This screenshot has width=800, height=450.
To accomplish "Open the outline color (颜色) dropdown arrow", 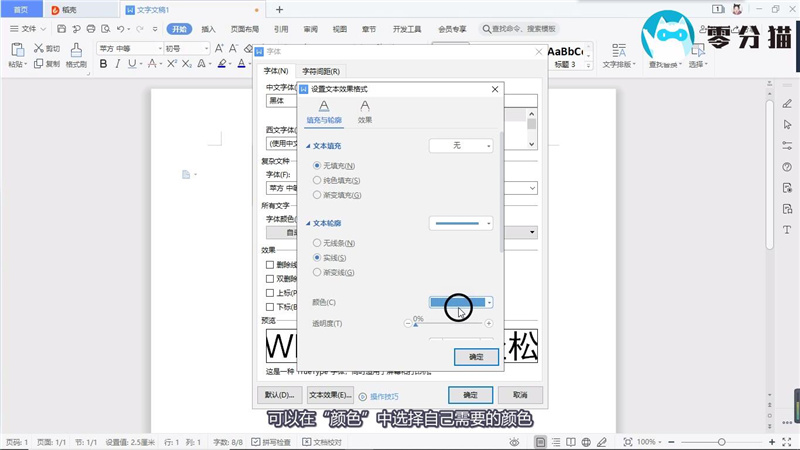I will point(490,302).
